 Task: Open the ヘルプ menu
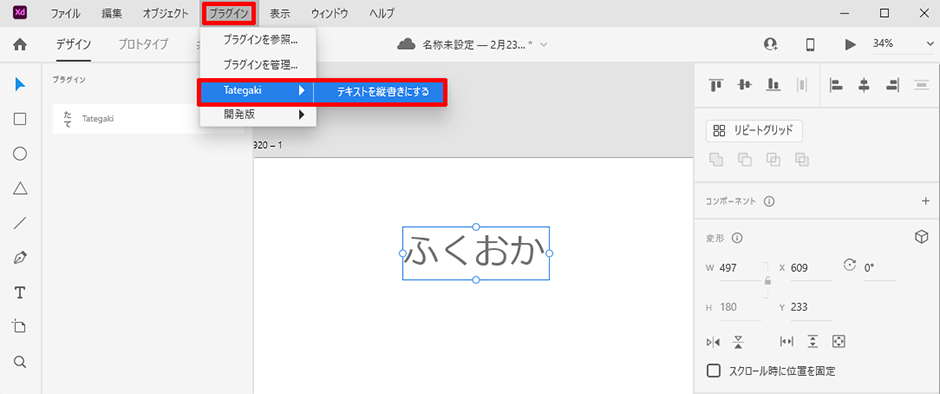(382, 13)
